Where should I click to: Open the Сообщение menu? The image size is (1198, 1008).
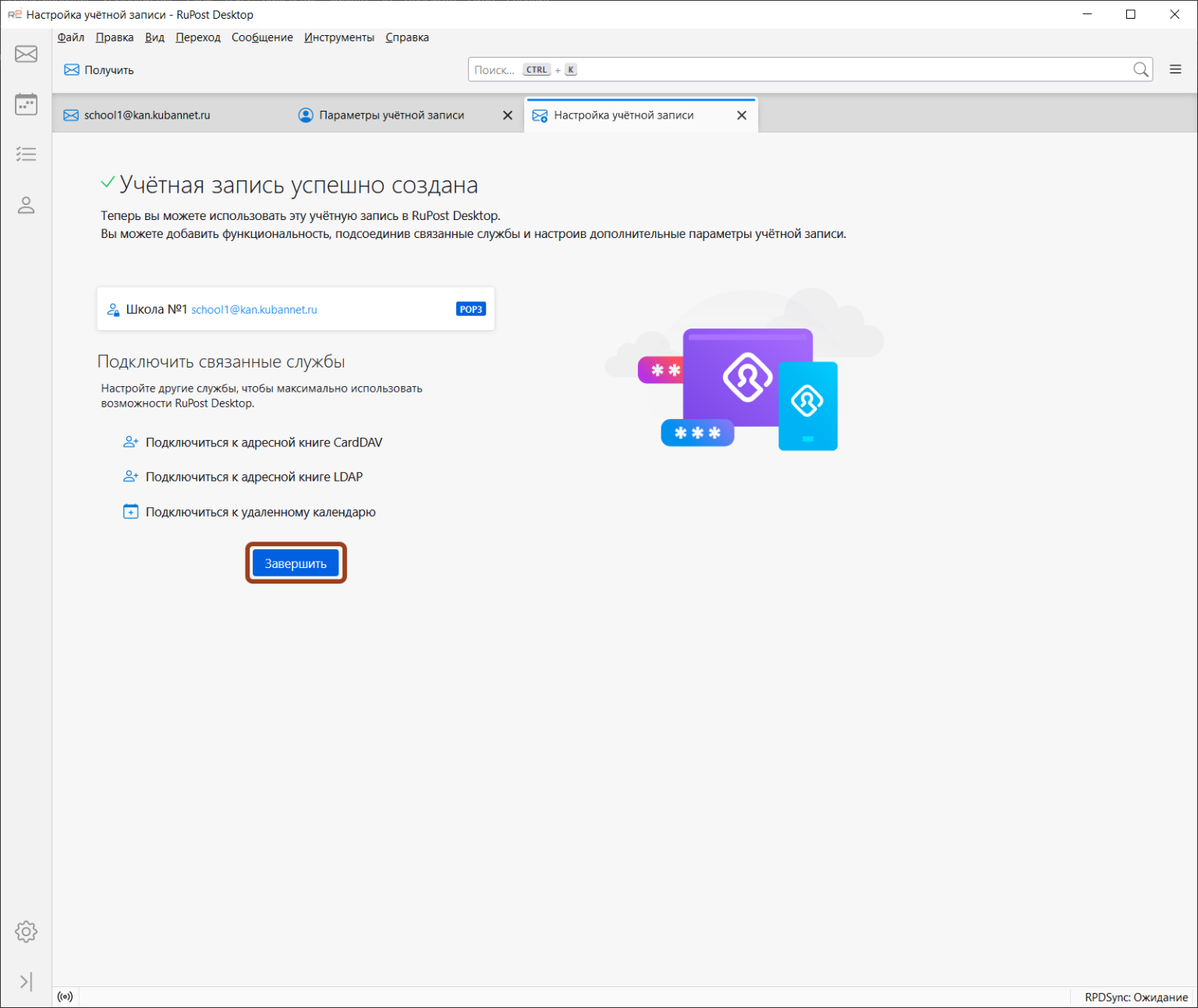[x=262, y=37]
